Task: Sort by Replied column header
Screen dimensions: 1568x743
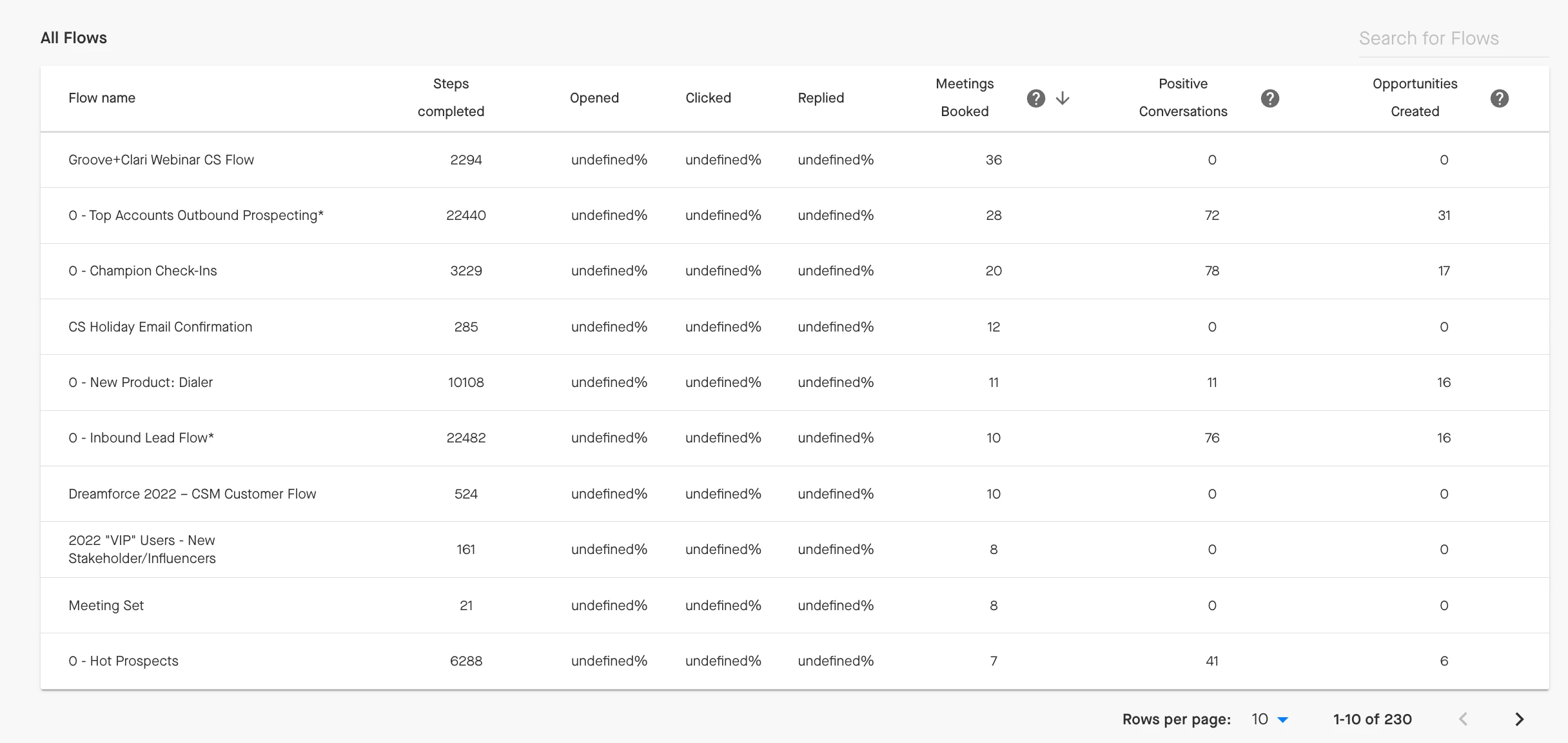Action: click(x=820, y=98)
